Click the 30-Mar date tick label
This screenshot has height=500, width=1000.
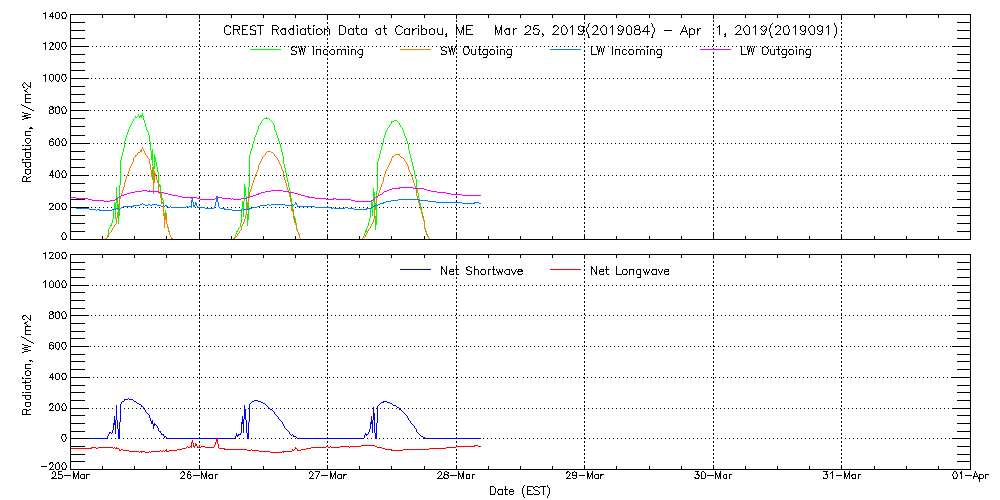coord(713,476)
